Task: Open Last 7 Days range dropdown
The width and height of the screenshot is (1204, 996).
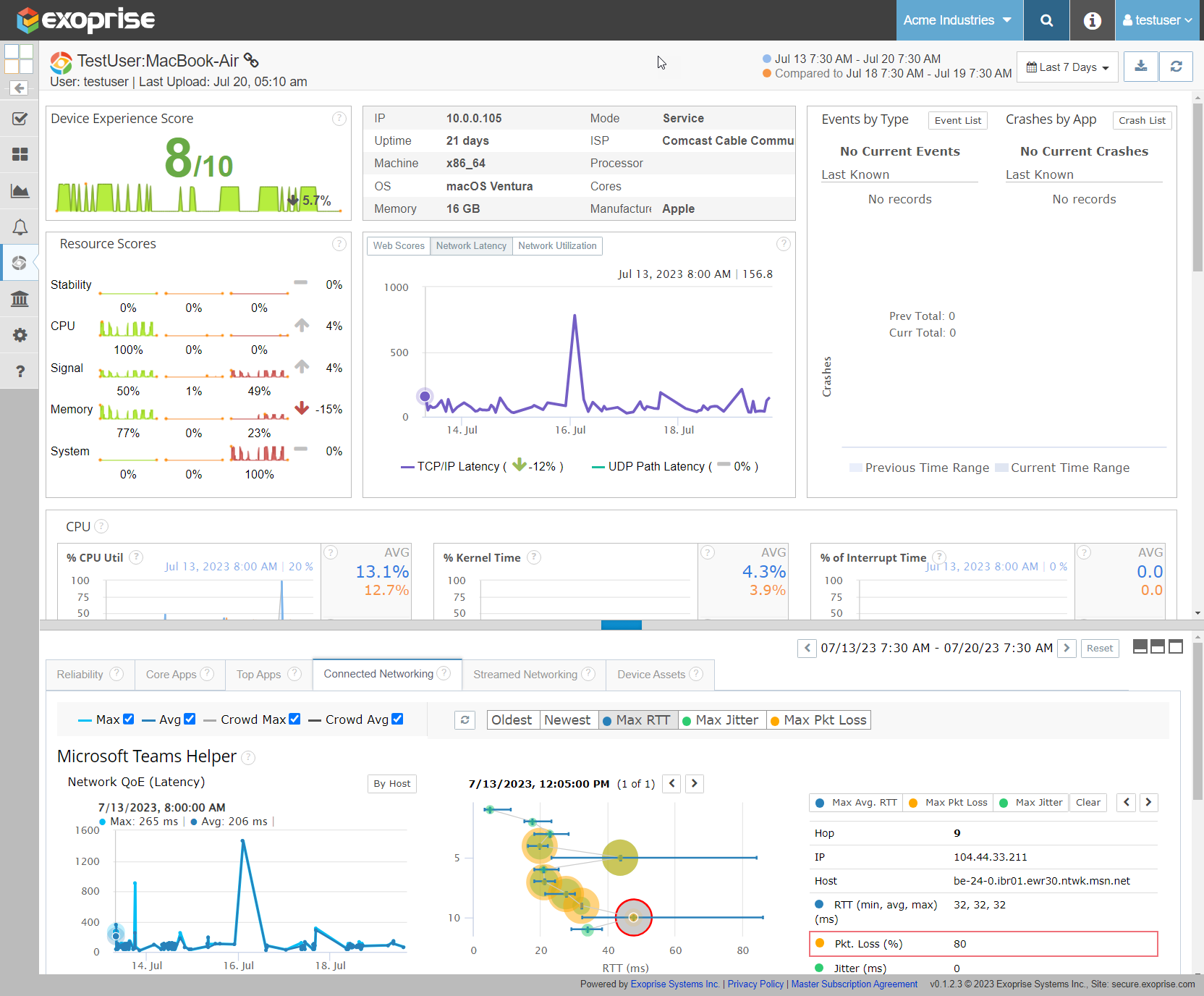Action: click(1067, 67)
